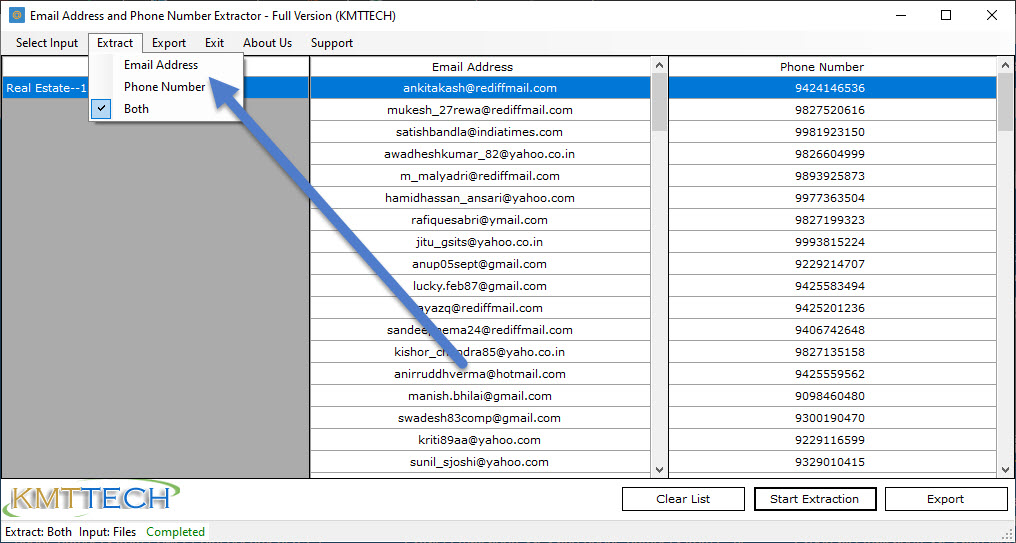The width and height of the screenshot is (1016, 543).
Task: Select phone number 9425559562
Action: [x=833, y=375]
